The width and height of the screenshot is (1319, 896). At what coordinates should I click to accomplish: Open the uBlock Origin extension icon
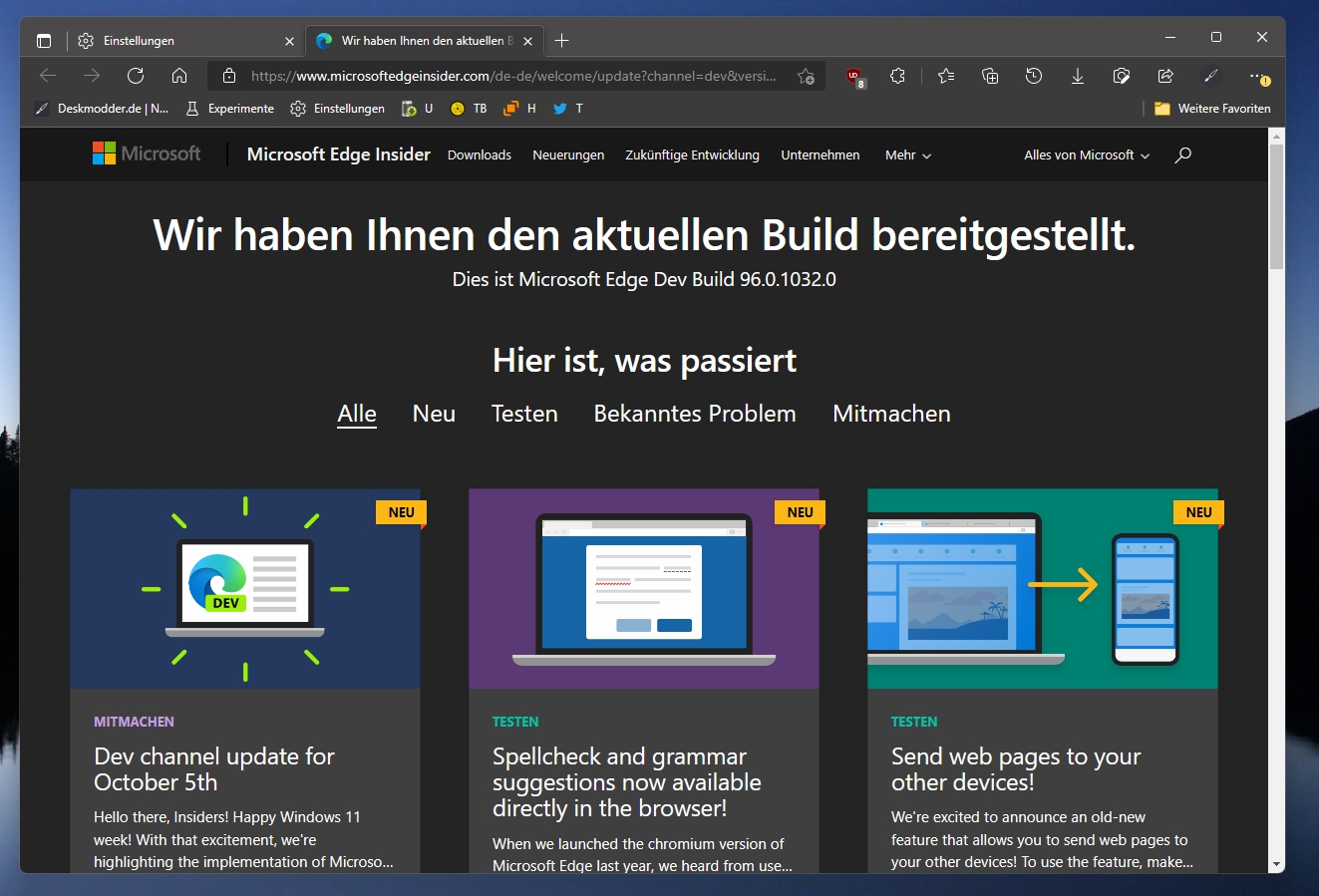coord(854,76)
